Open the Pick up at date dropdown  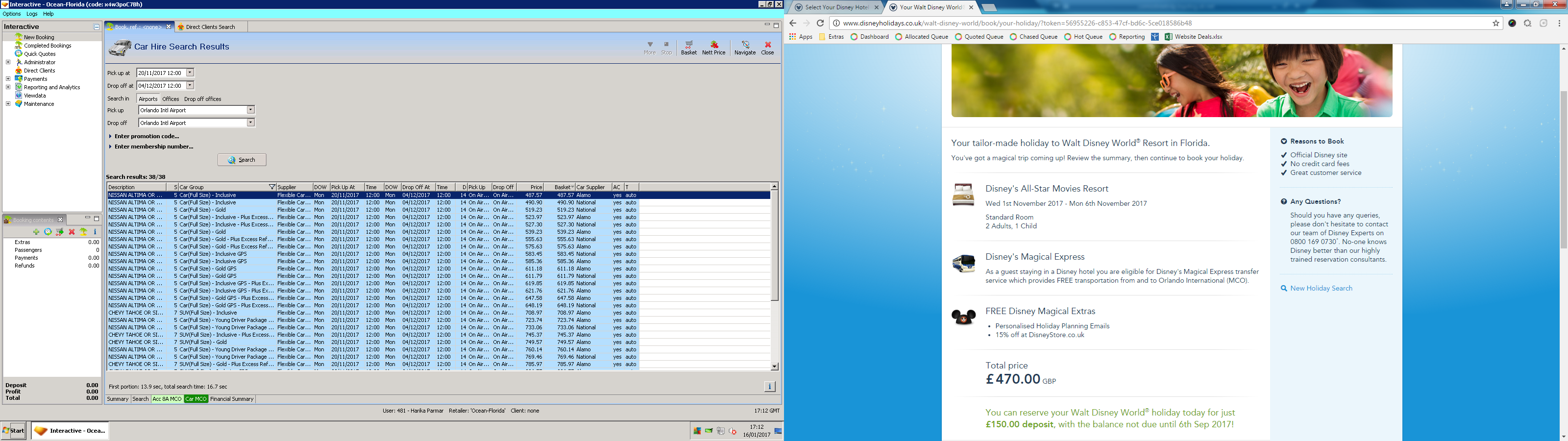click(190, 73)
